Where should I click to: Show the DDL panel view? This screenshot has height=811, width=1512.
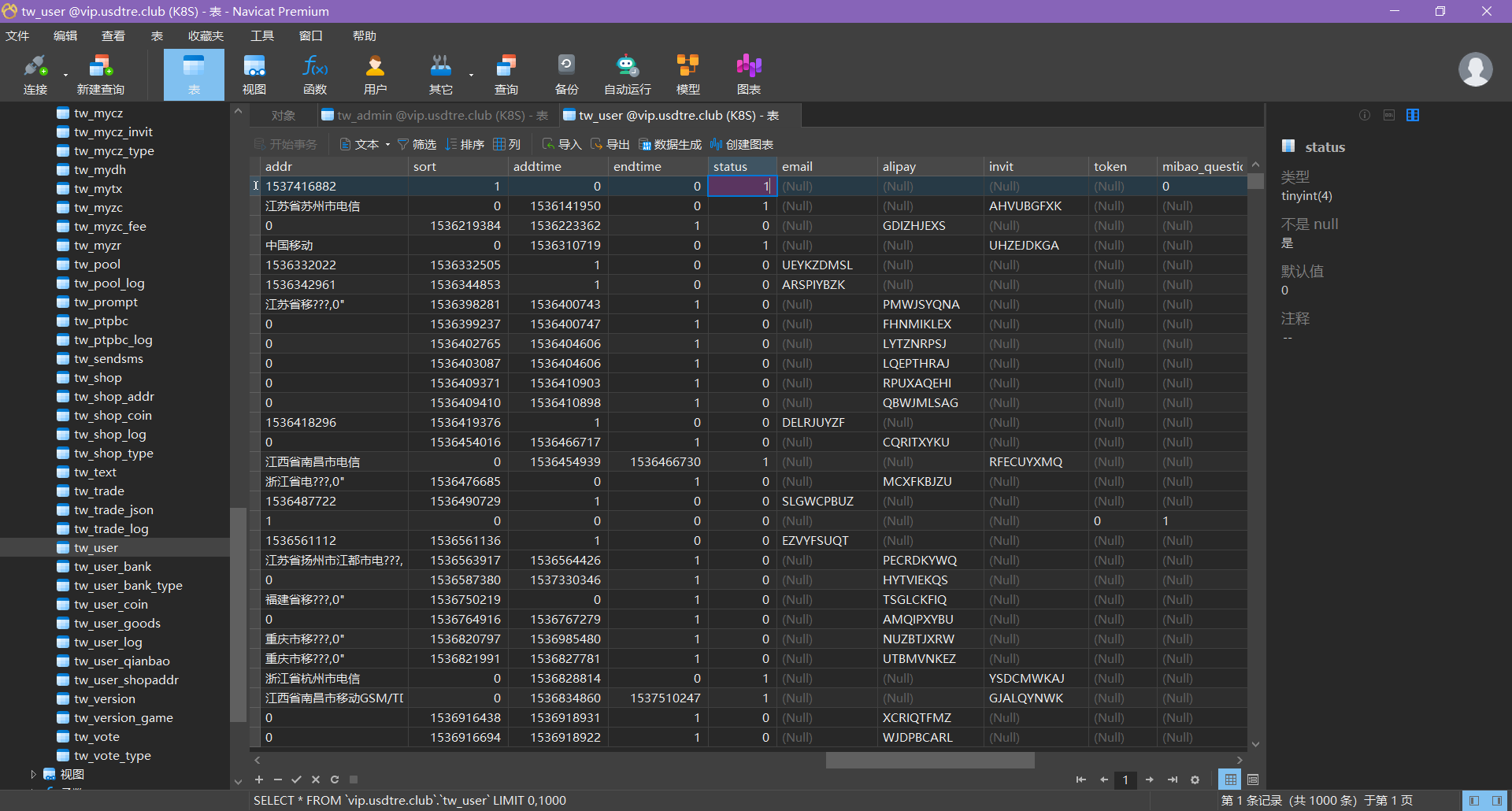(x=1389, y=115)
